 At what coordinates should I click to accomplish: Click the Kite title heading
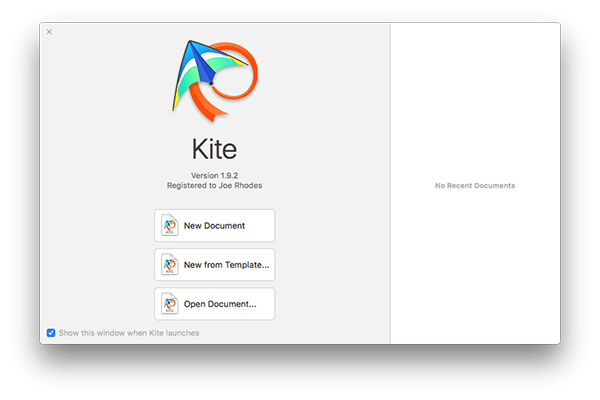(214, 149)
